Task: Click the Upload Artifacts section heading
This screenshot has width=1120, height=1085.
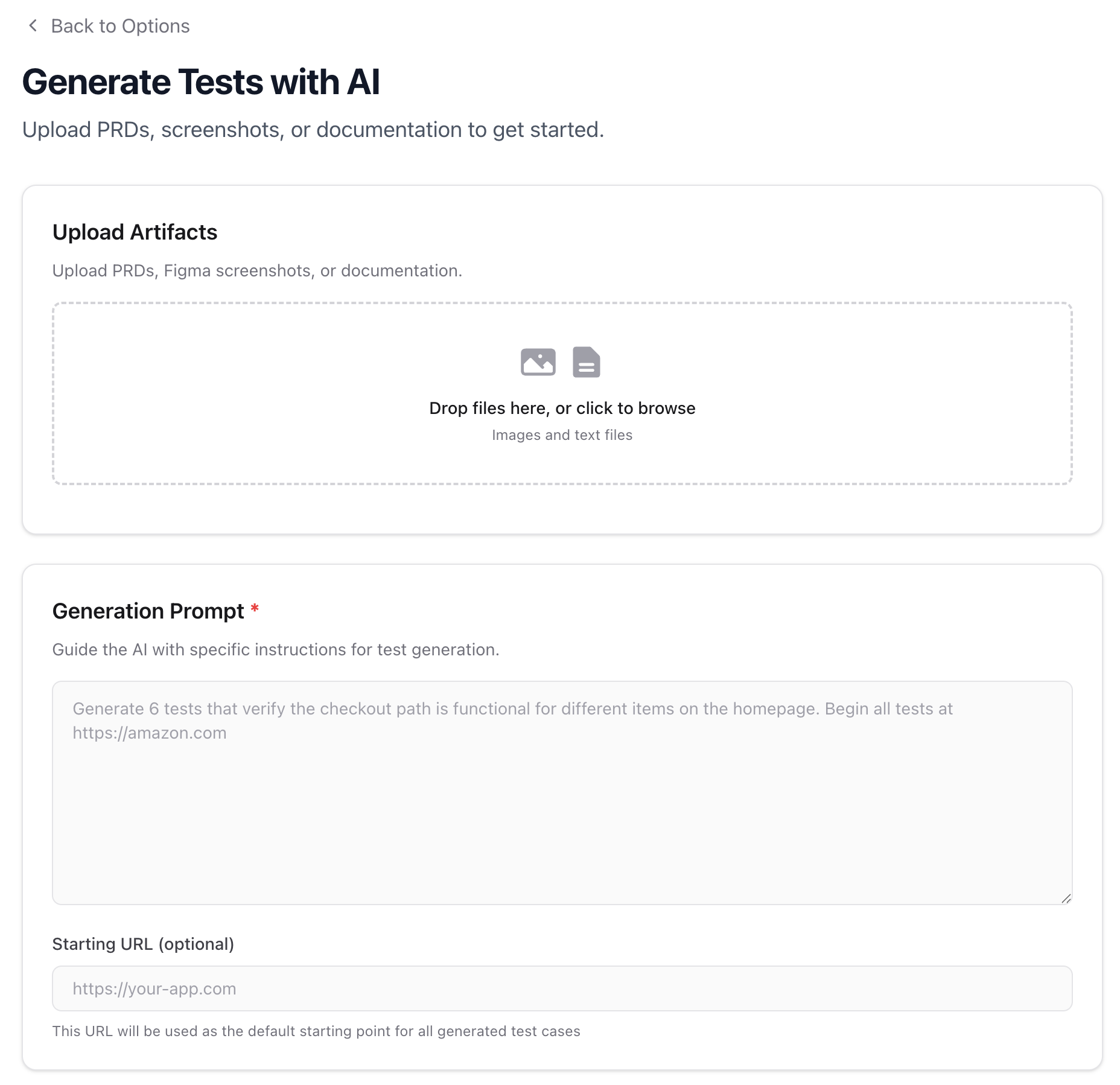Action: (x=135, y=232)
